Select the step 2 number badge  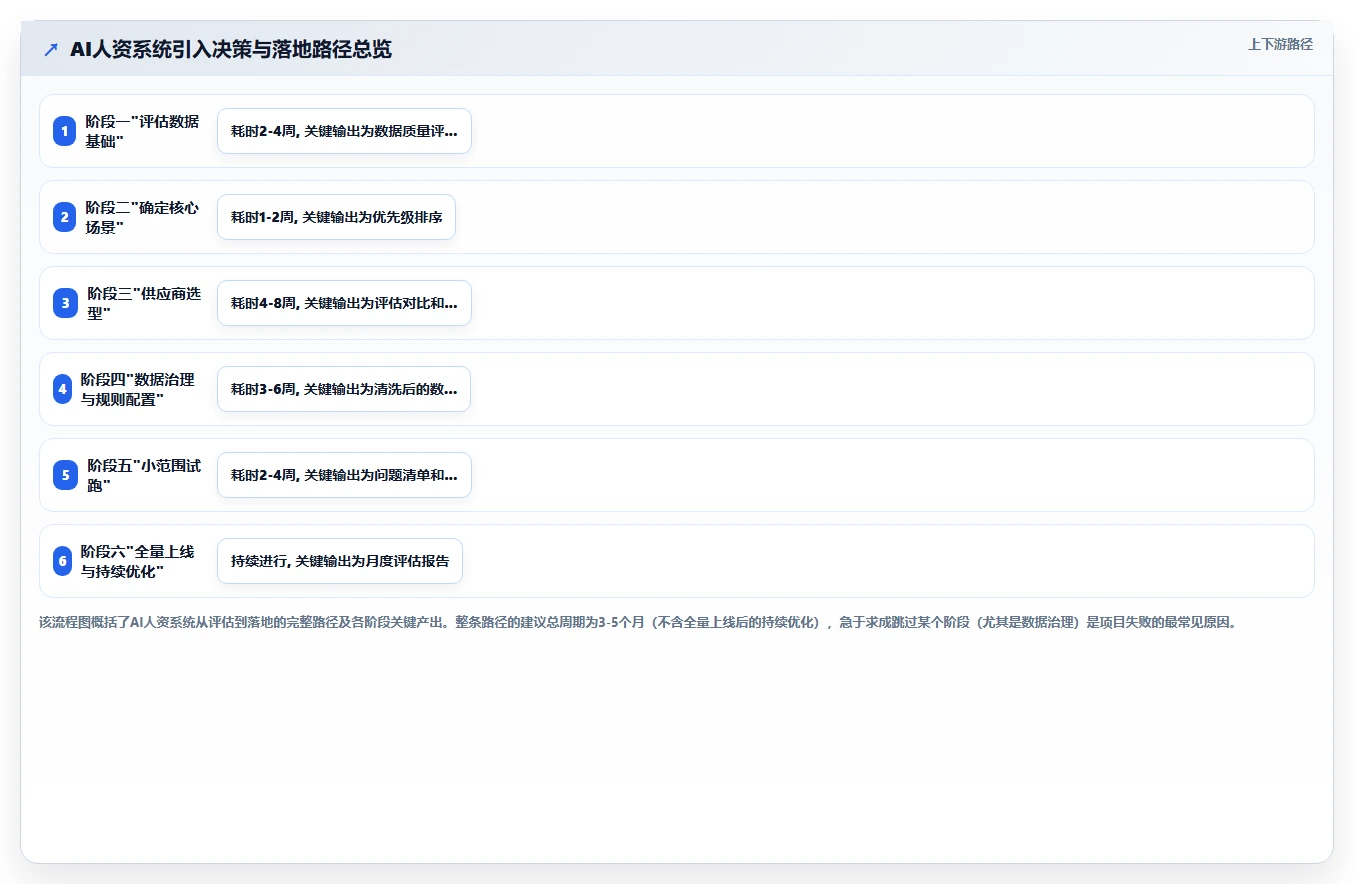(65, 217)
